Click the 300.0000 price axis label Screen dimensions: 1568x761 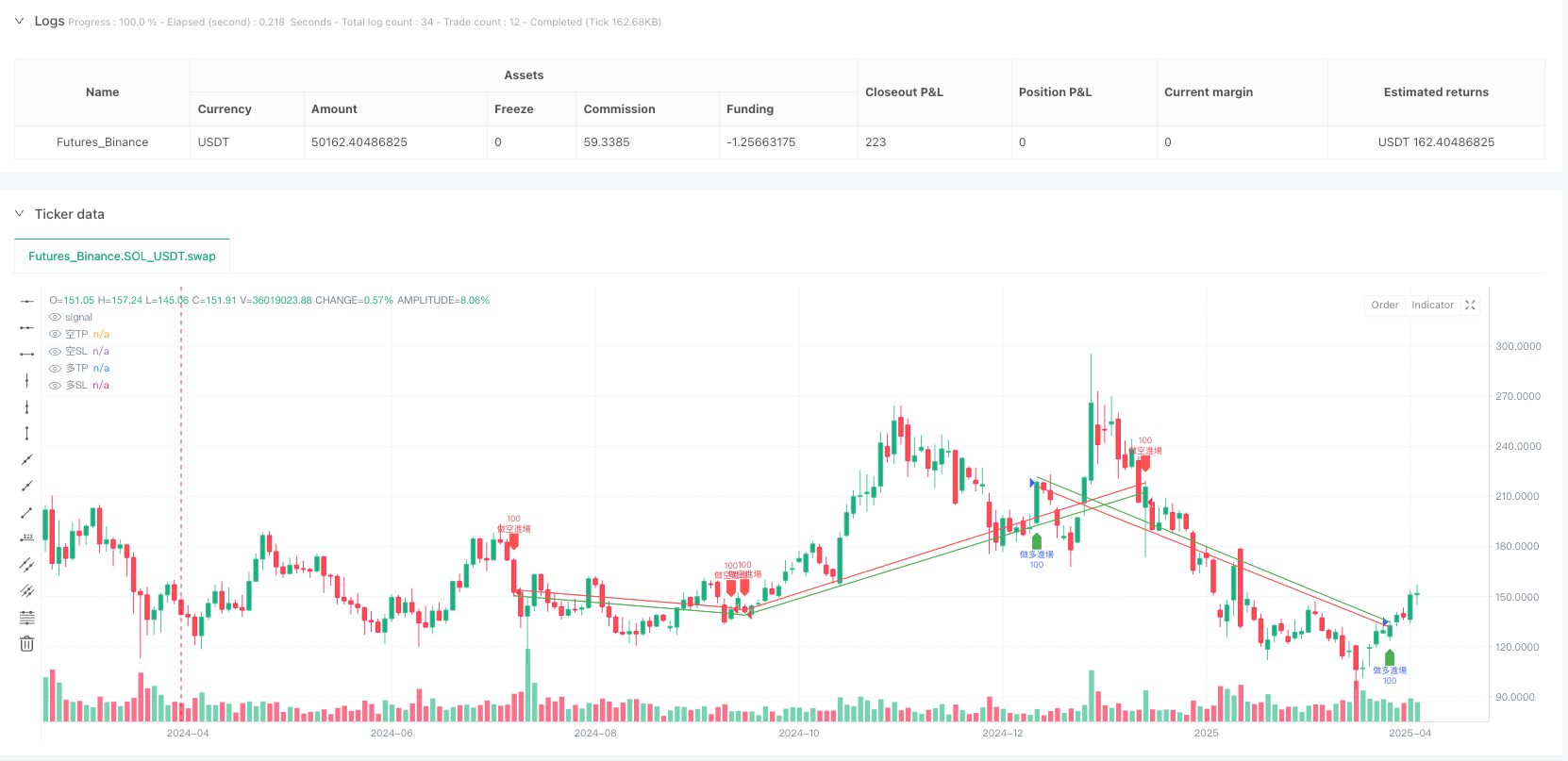pyautogui.click(x=1518, y=346)
